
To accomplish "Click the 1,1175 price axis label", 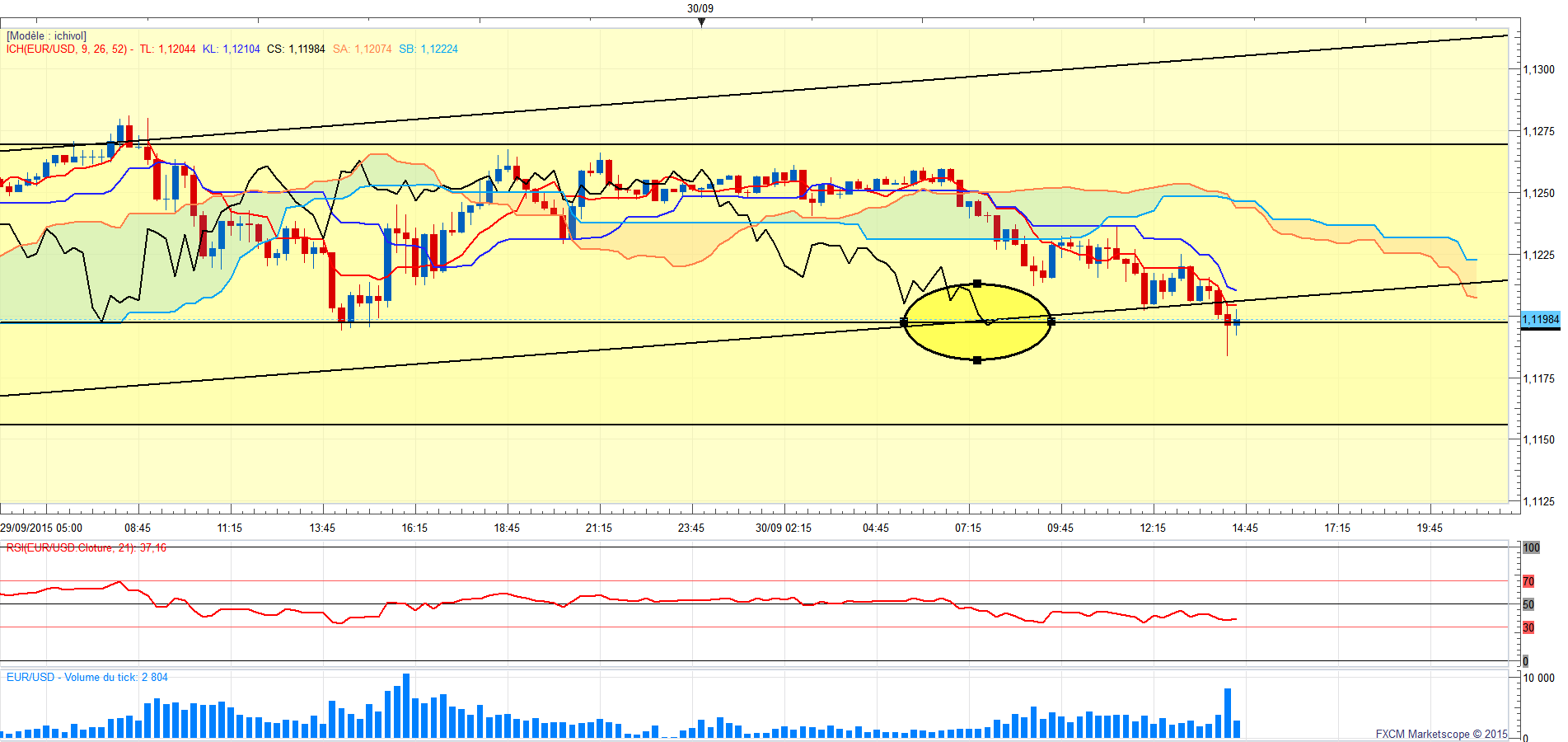I will point(1539,379).
